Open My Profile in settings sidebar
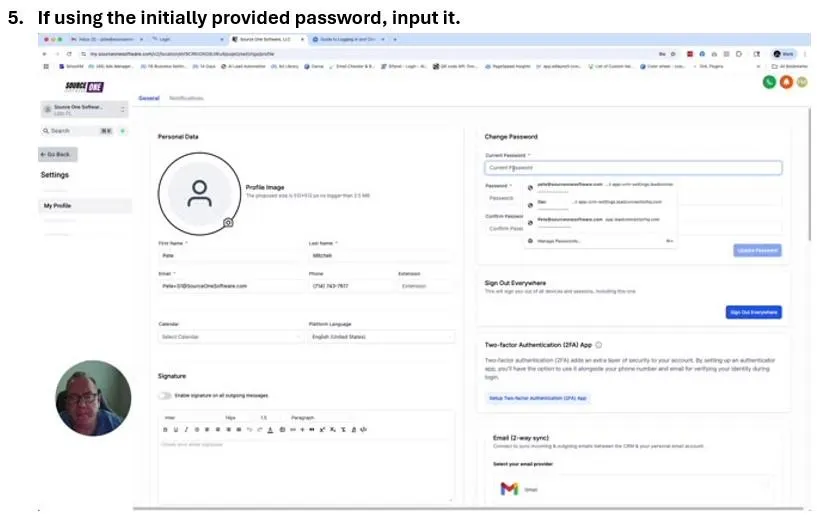The height and width of the screenshot is (515, 817). [85, 205]
